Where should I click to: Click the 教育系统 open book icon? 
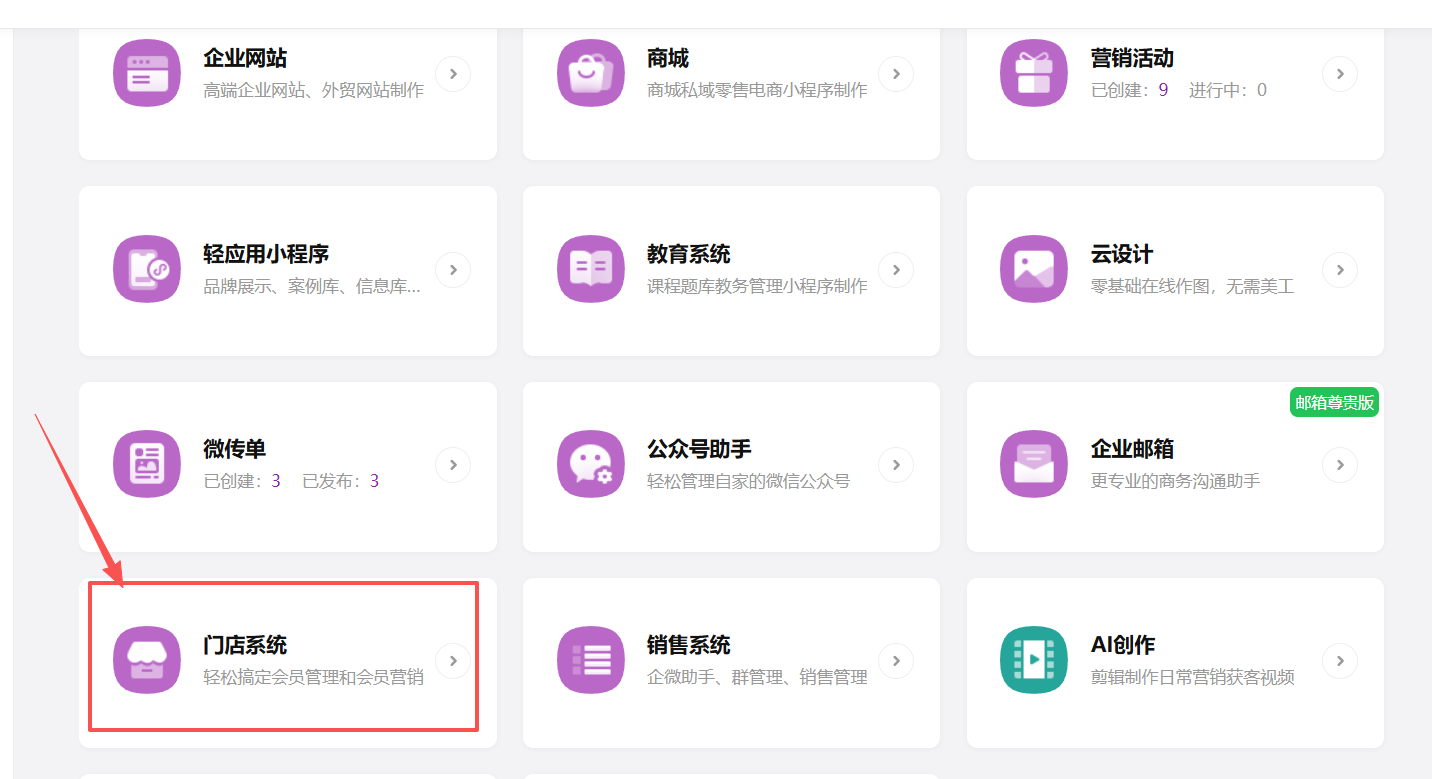[591, 269]
